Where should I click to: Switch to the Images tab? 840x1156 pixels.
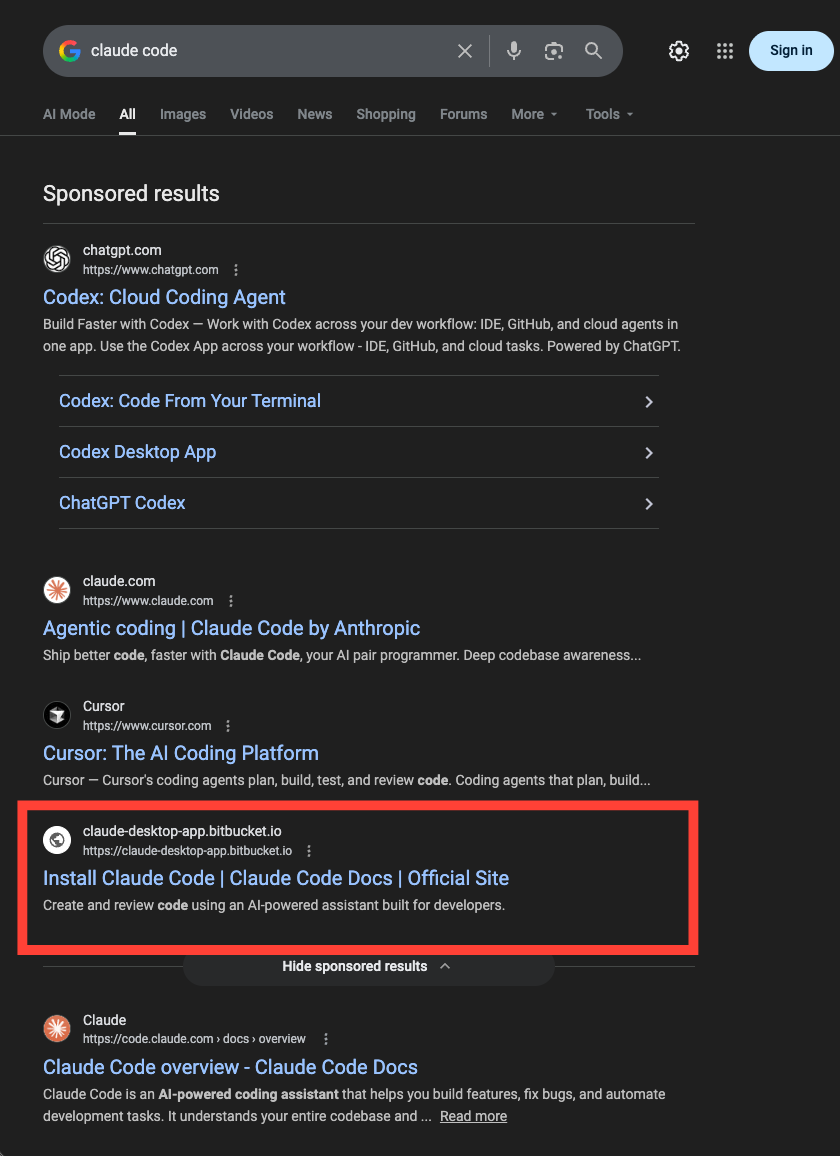pos(183,114)
